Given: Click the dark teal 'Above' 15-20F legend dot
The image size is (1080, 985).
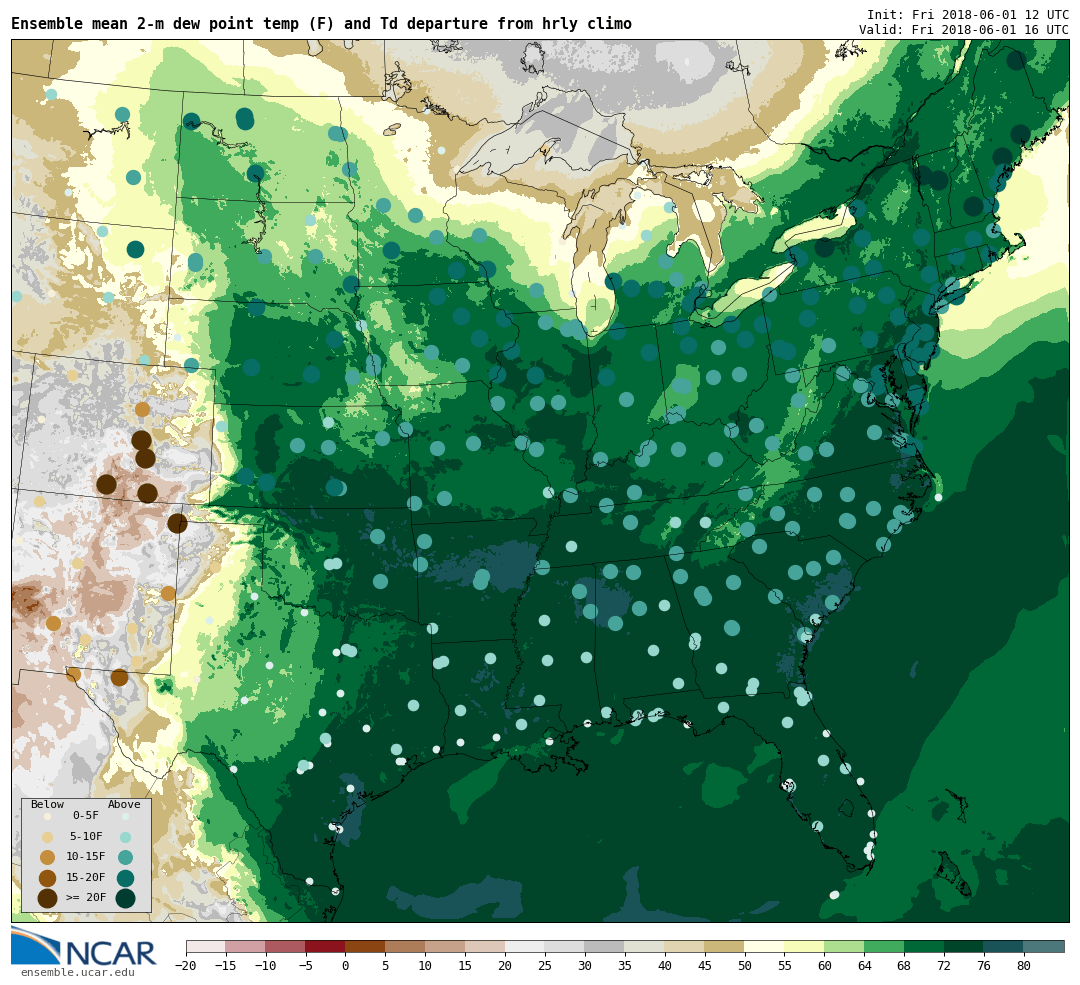Looking at the screenshot, I should tap(125, 878).
